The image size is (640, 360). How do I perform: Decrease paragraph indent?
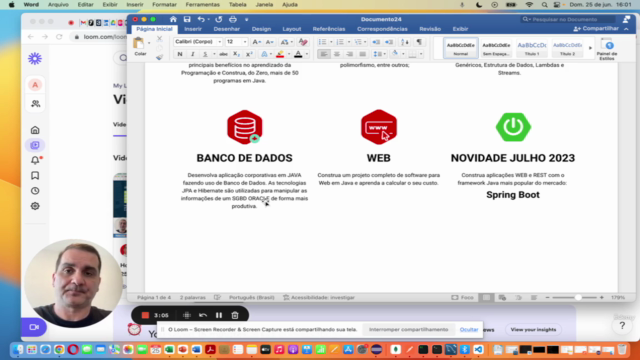(376, 42)
